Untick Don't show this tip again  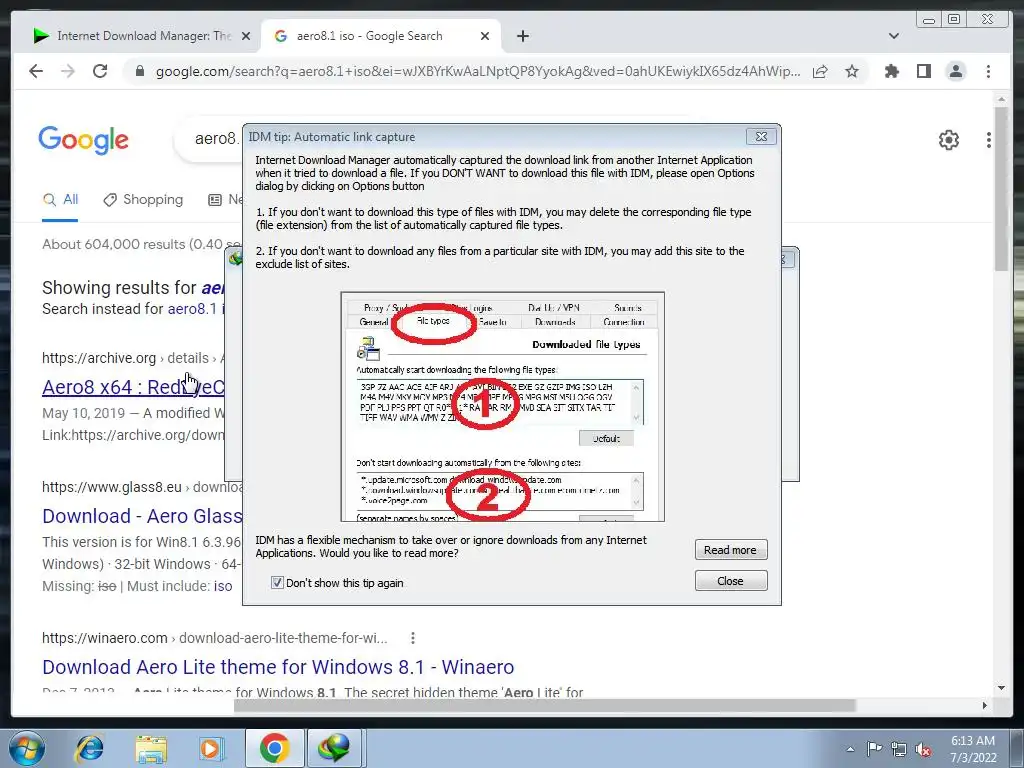tap(277, 583)
